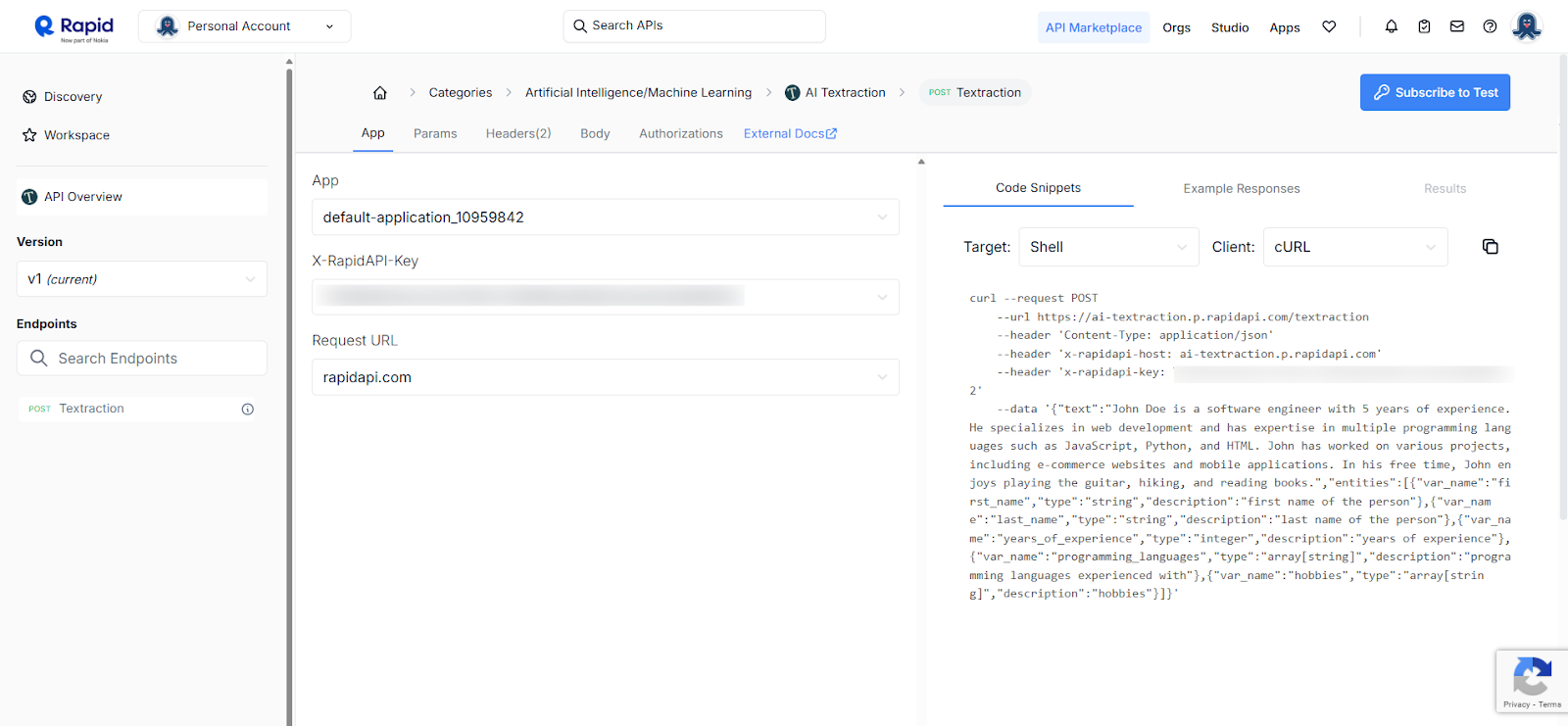Open Studio in top navigation

(x=1230, y=27)
